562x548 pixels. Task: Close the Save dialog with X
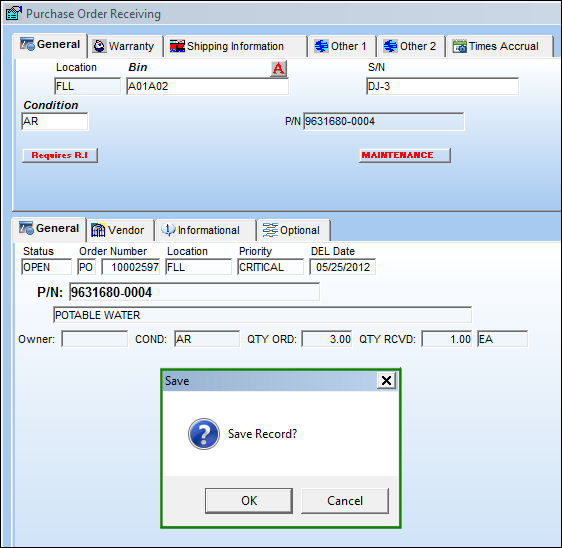pyautogui.click(x=386, y=380)
